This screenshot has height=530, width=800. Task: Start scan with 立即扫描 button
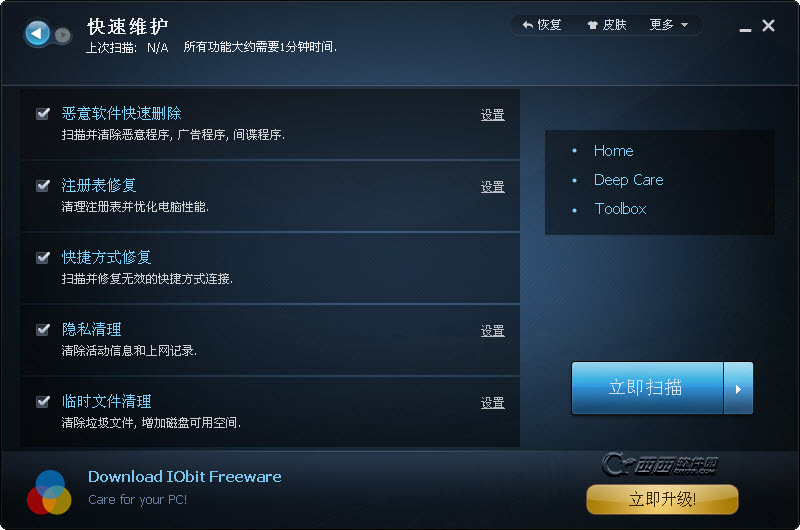pyautogui.click(x=647, y=388)
